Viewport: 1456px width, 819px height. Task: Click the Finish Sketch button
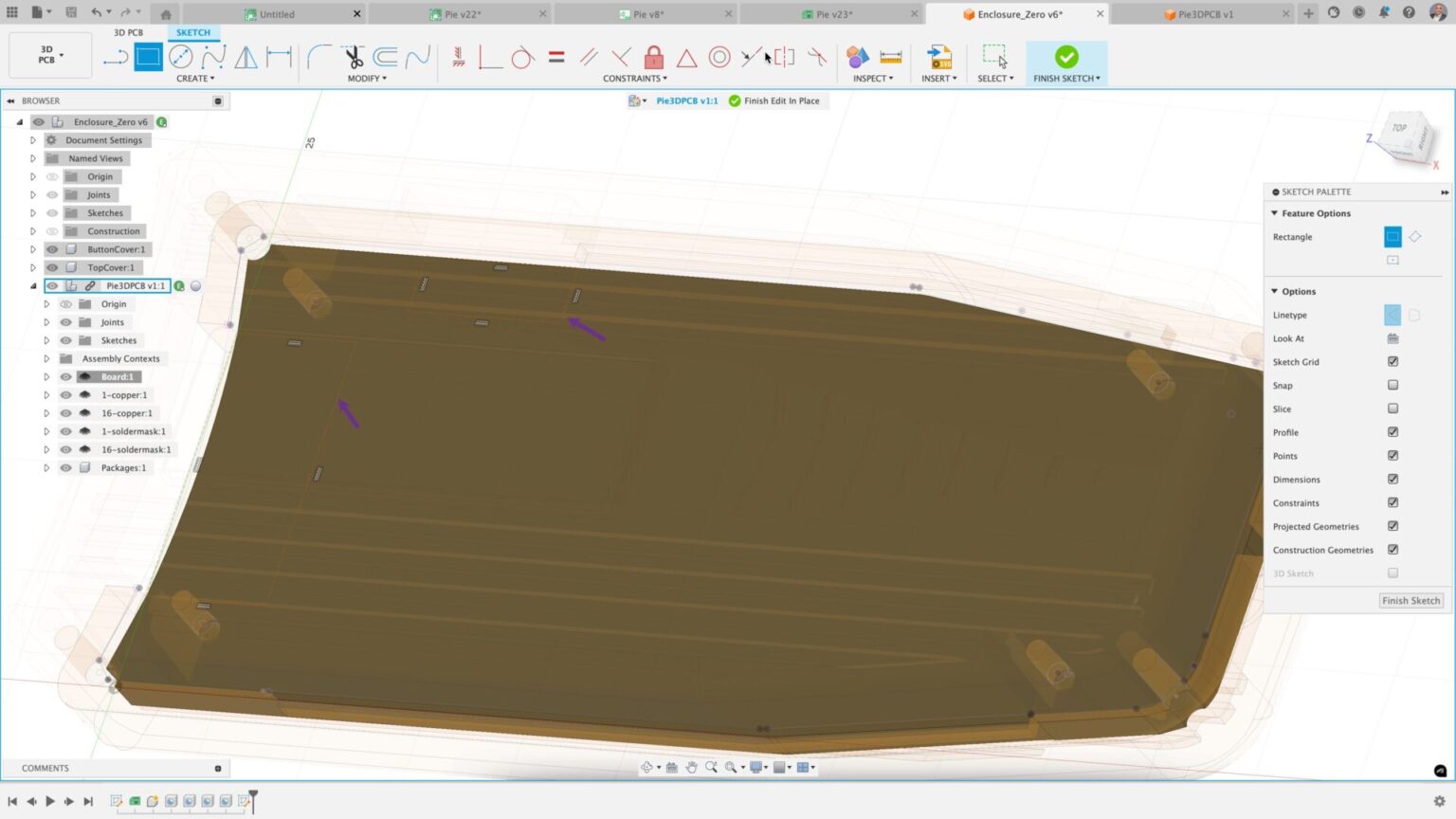pyautogui.click(x=1410, y=600)
